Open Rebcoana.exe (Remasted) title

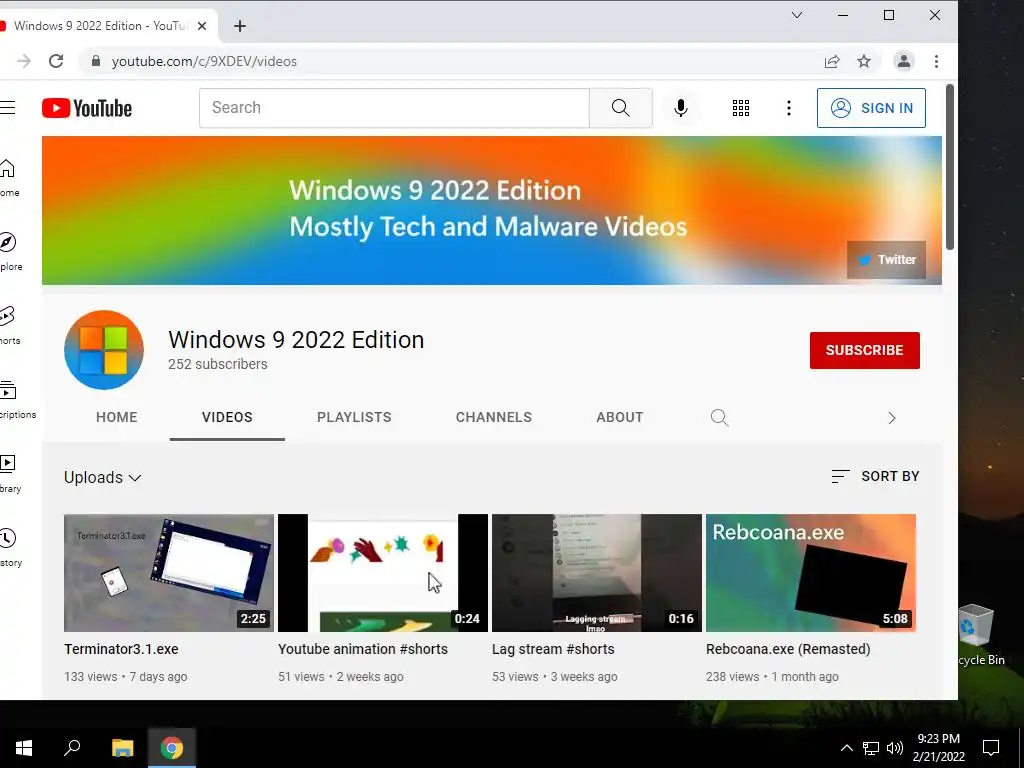click(788, 649)
